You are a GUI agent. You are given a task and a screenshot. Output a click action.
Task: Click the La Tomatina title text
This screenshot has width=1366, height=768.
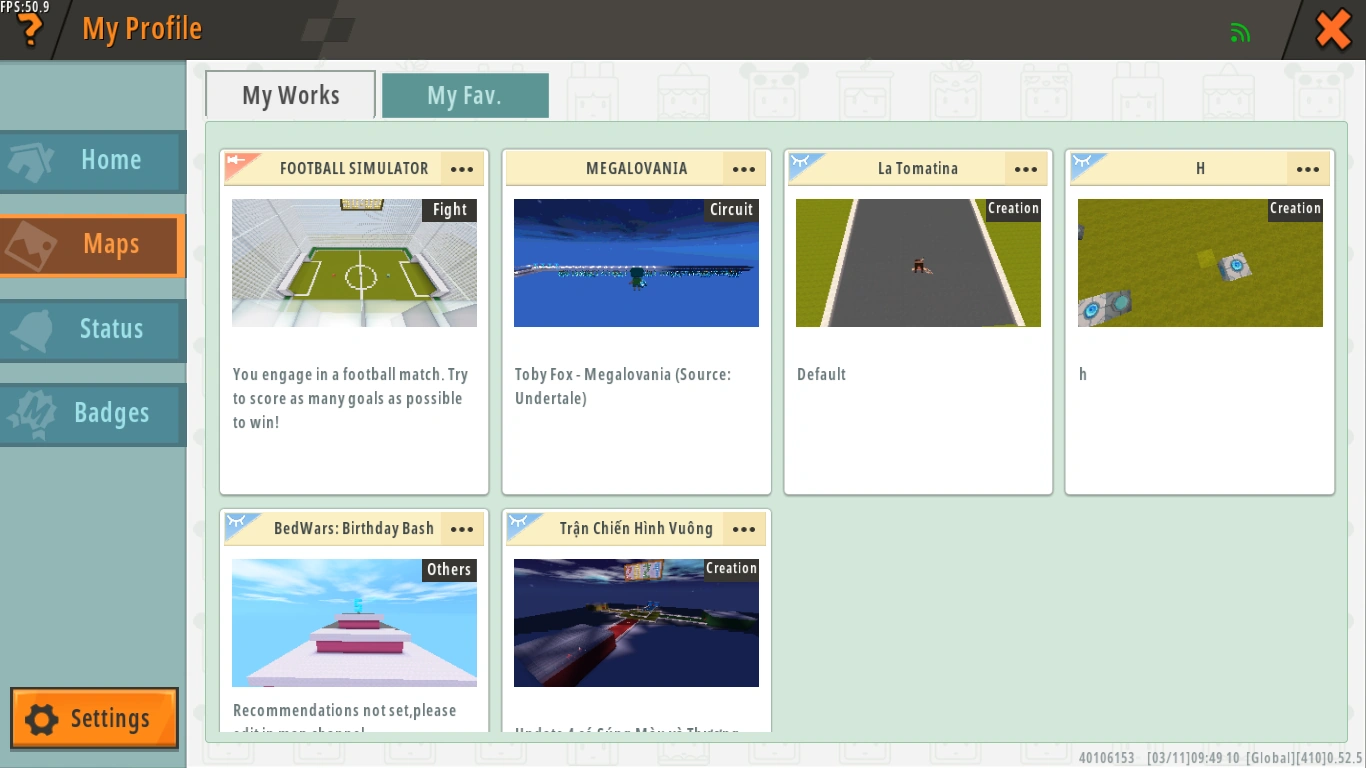coord(918,169)
